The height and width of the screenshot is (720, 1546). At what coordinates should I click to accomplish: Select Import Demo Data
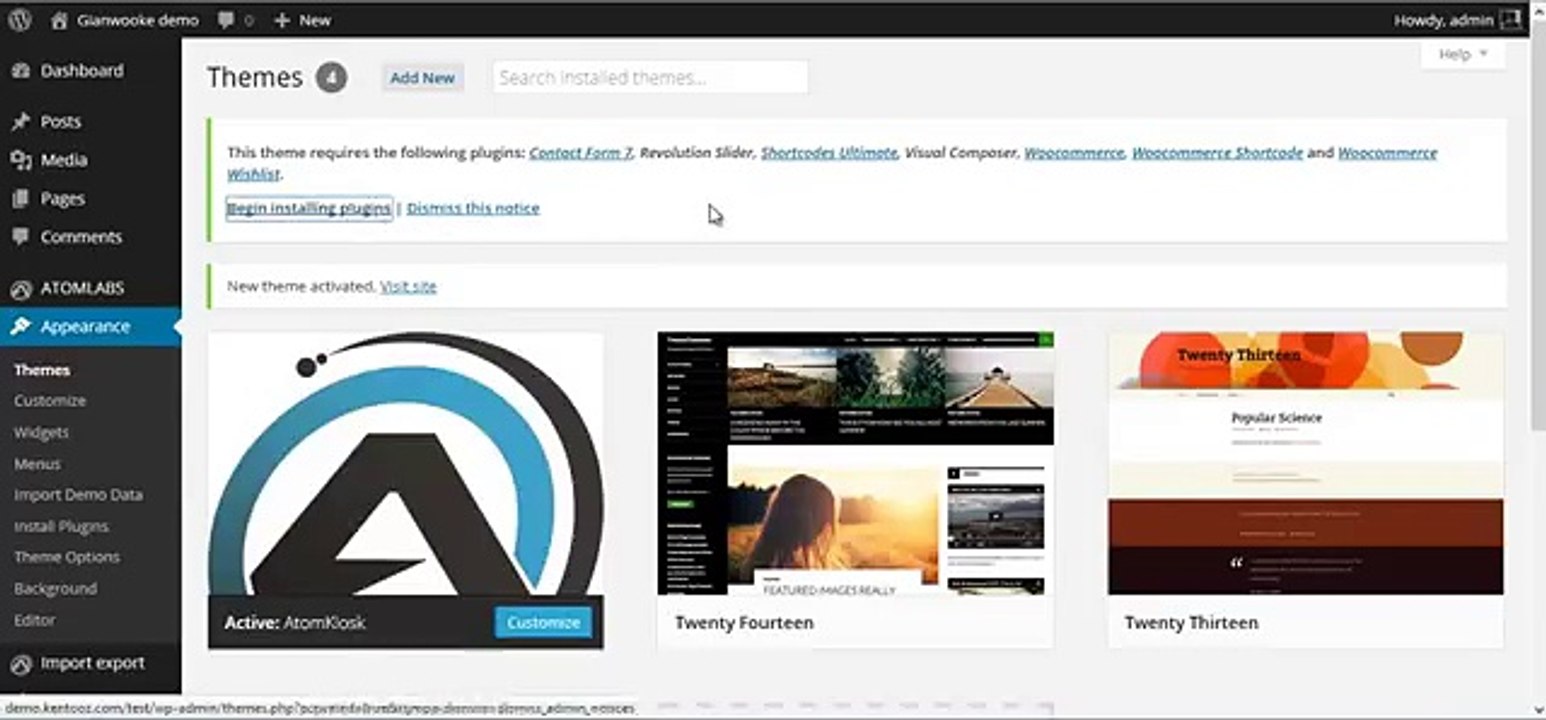tap(78, 495)
